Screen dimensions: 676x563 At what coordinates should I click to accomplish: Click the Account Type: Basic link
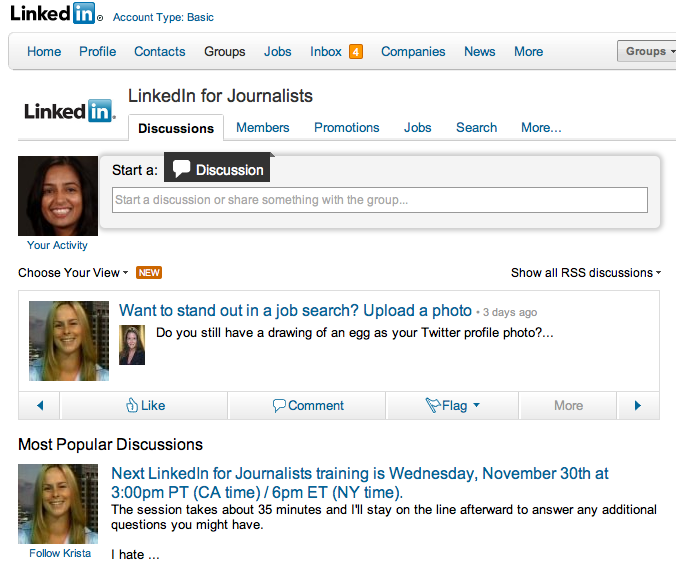(163, 17)
